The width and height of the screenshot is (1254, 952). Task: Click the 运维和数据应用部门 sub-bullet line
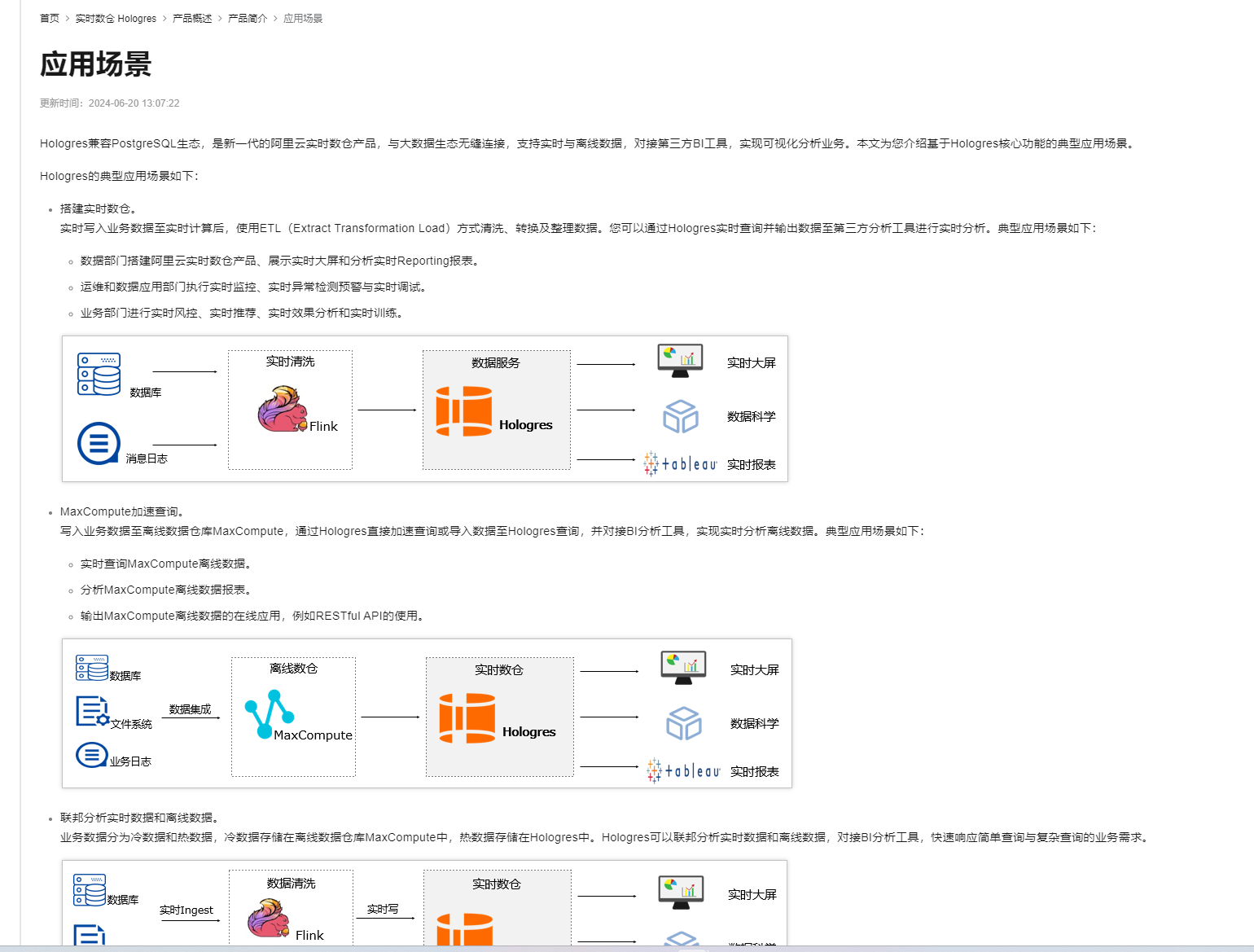(x=254, y=287)
